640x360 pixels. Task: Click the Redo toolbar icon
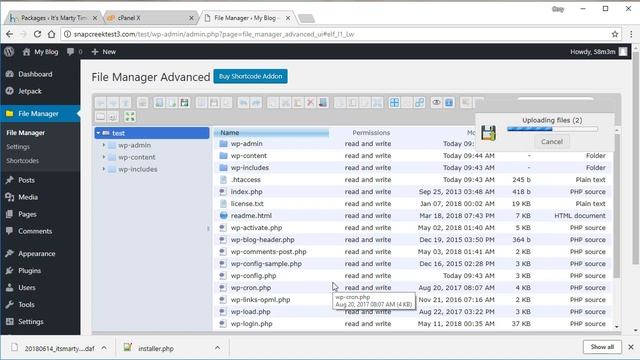click(x=256, y=102)
